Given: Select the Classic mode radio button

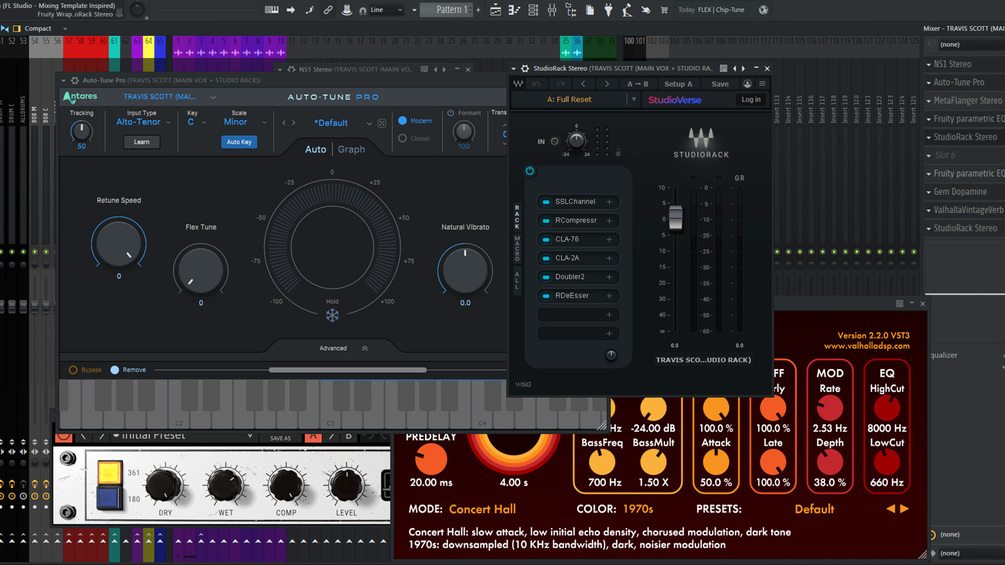Looking at the screenshot, I should [403, 138].
